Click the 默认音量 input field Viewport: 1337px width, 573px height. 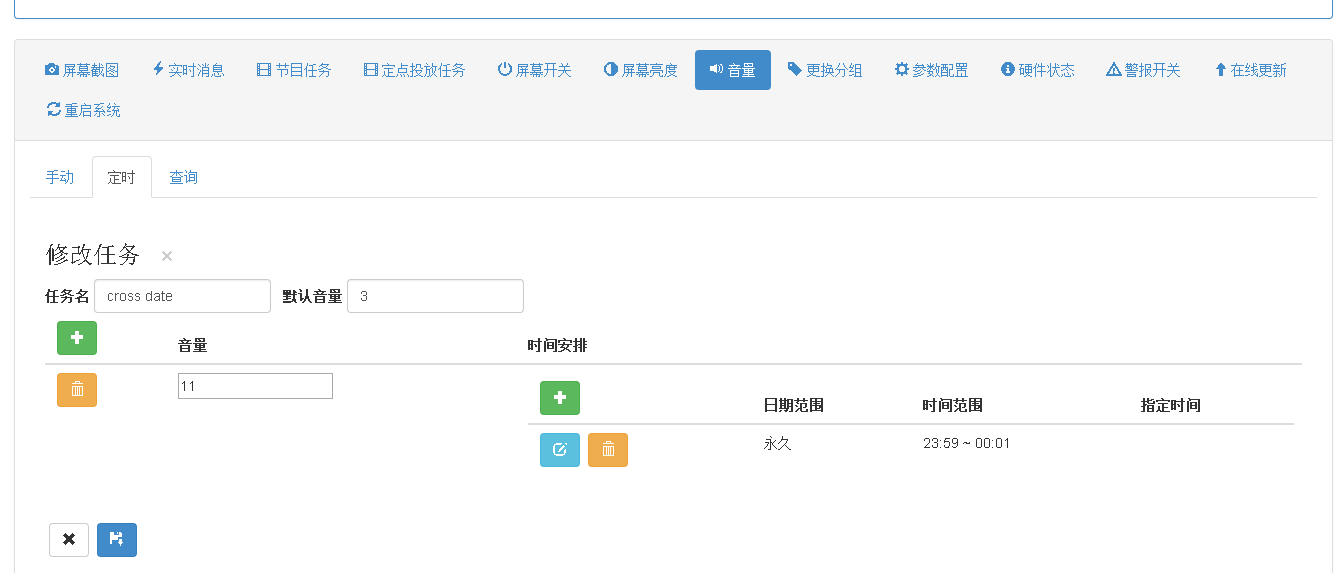coord(435,296)
